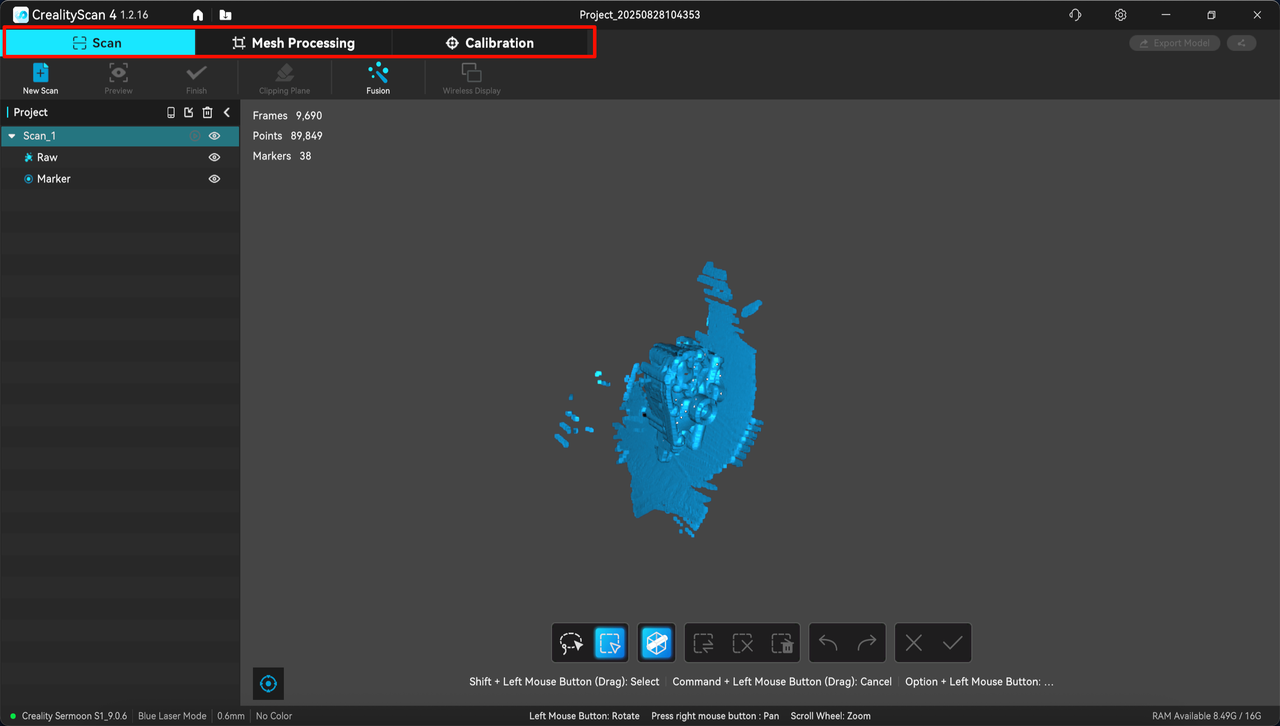Click the import/export icon in Project panel
The image size is (1280, 726).
click(x=189, y=113)
